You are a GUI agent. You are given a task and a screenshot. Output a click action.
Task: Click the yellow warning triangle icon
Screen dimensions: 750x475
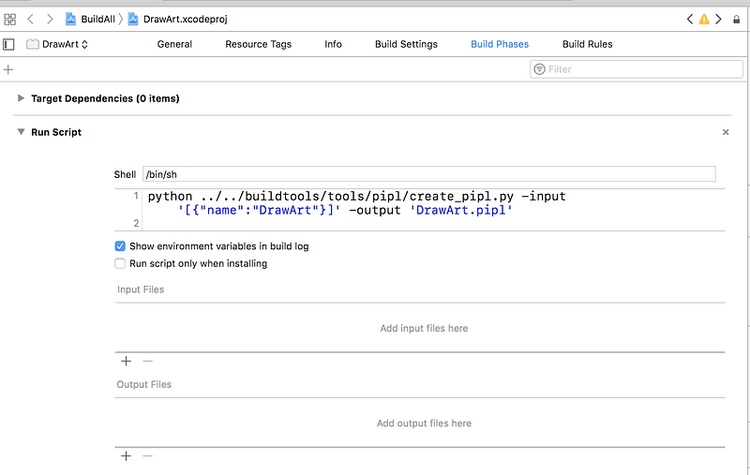(704, 19)
